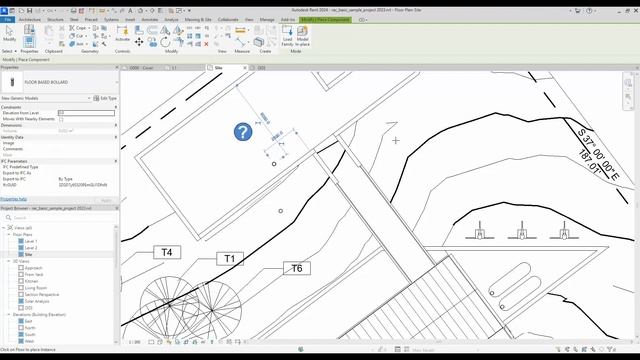Open the type selector dropdown for Floor Based Bollard
The width and height of the screenshot is (640, 360).
(x=117, y=82)
